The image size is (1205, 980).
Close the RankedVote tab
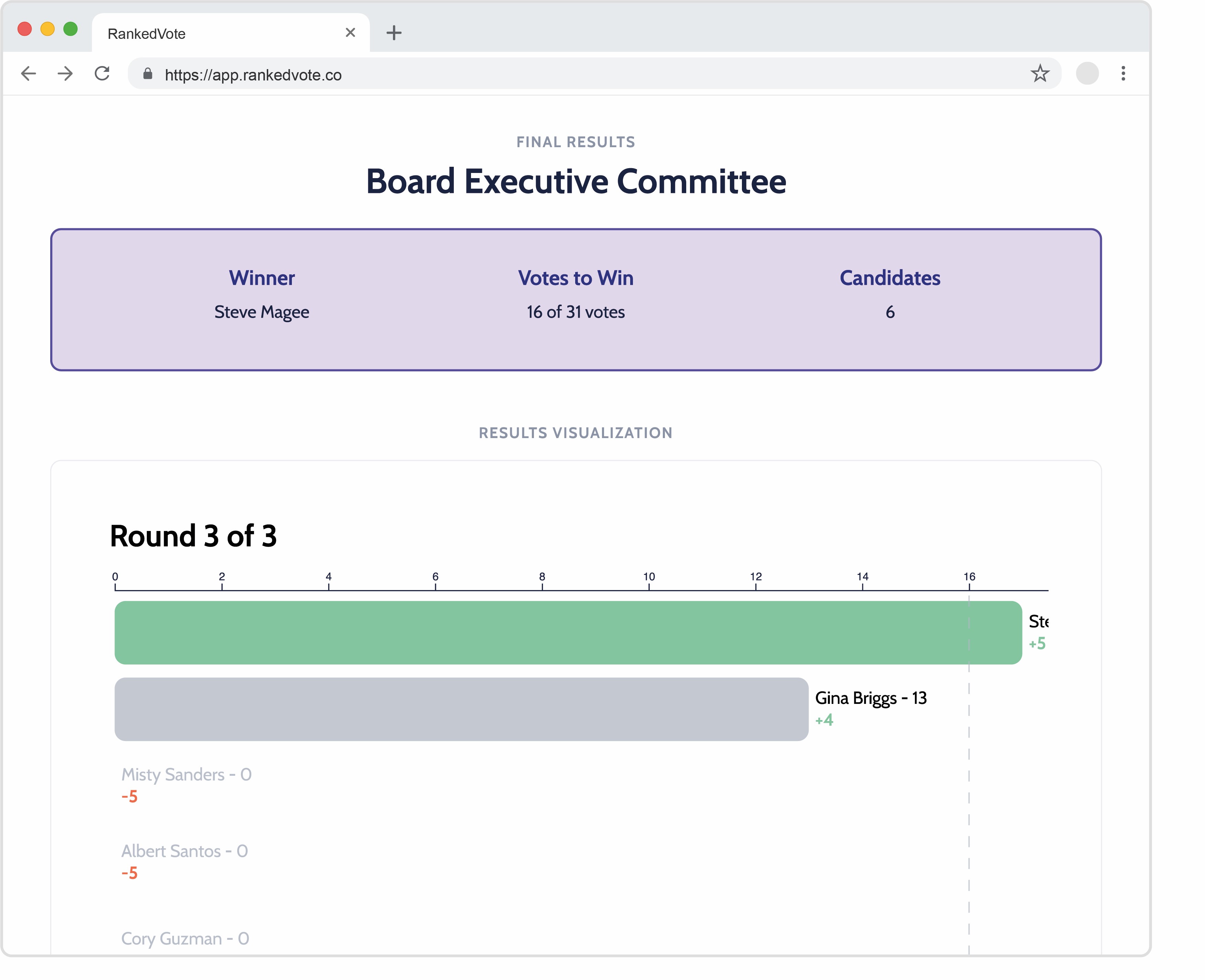(350, 33)
